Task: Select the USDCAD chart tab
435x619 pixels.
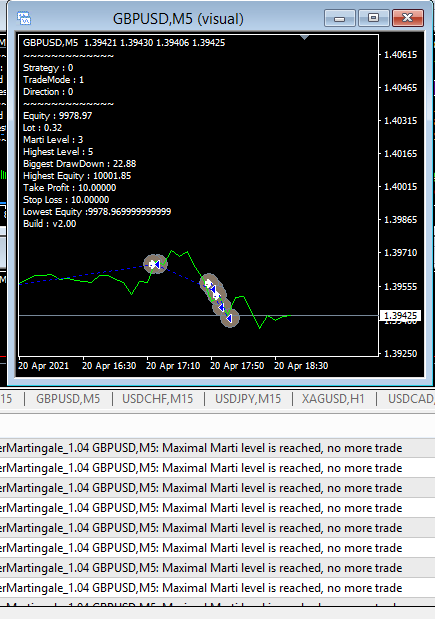Action: tap(411, 399)
